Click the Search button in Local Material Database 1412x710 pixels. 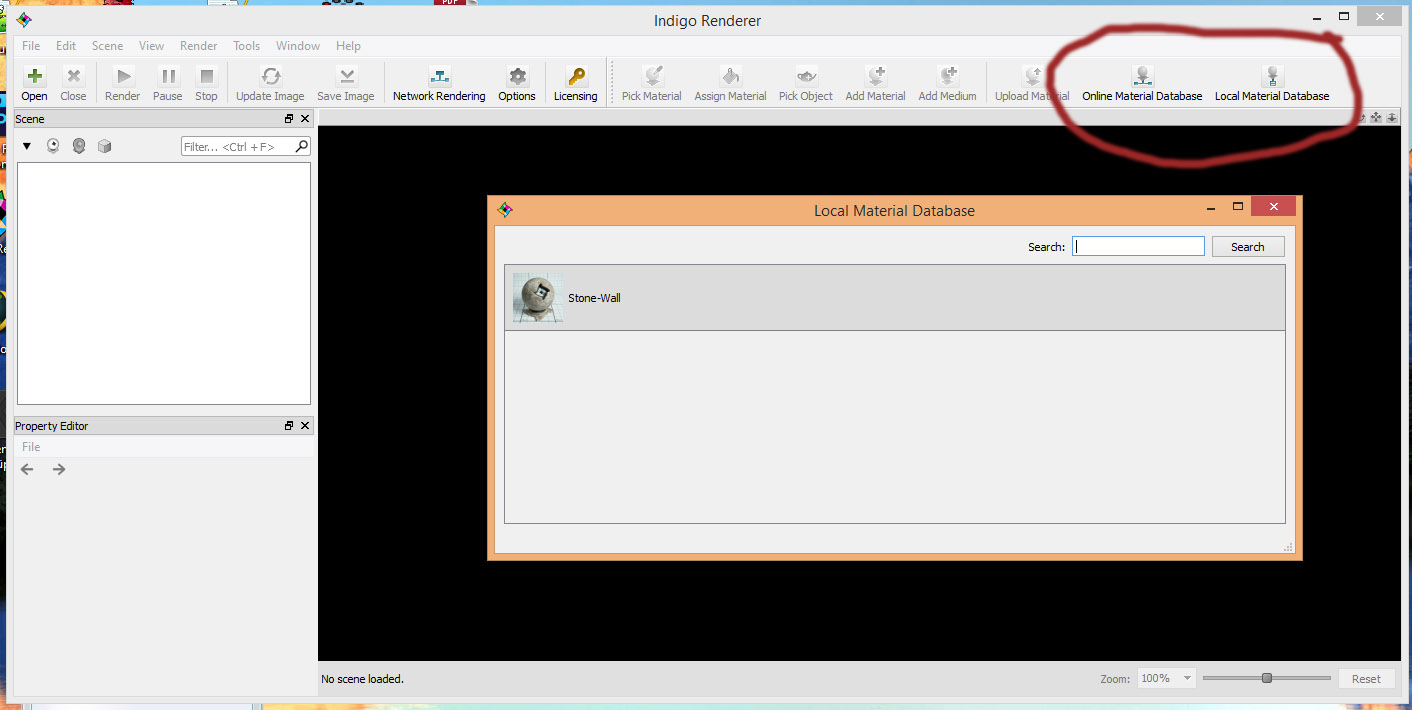(1248, 247)
